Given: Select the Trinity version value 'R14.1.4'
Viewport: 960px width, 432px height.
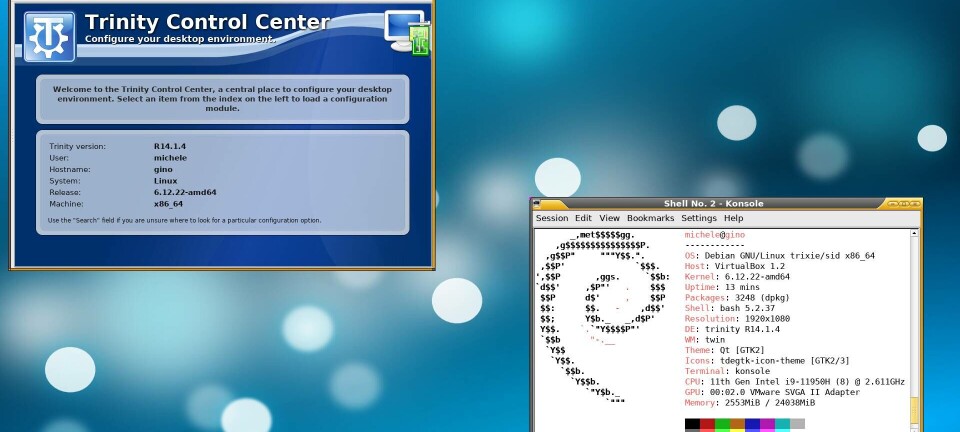Looking at the screenshot, I should point(170,146).
